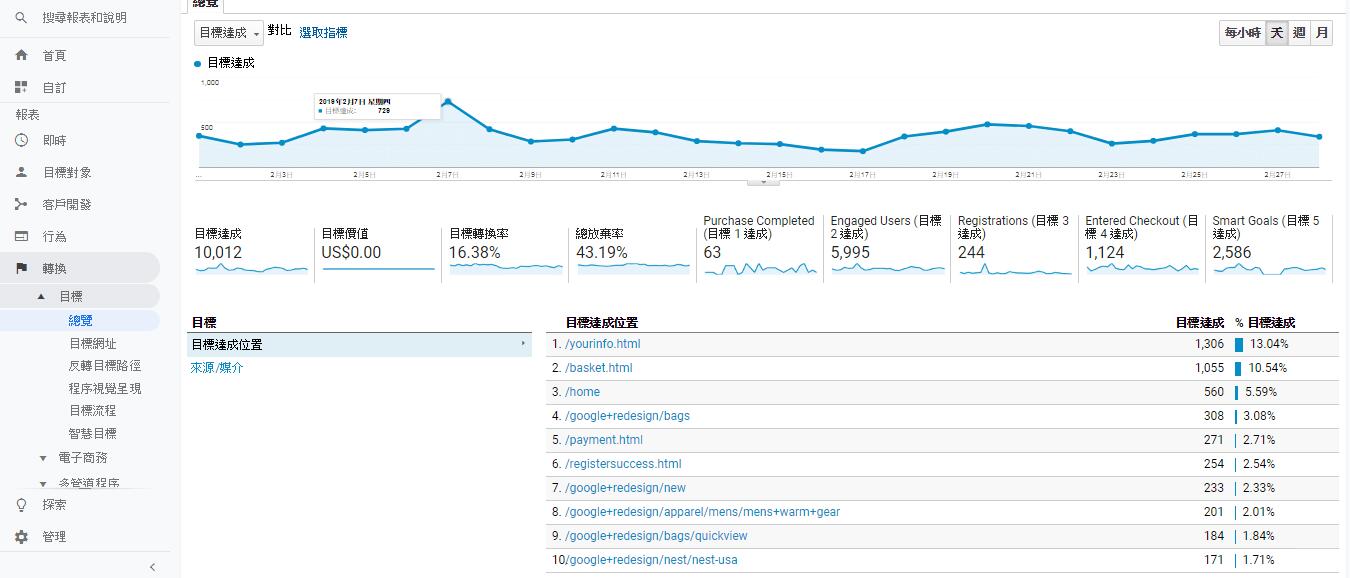Click the Entered Checkout 1,124 card

point(1143,246)
